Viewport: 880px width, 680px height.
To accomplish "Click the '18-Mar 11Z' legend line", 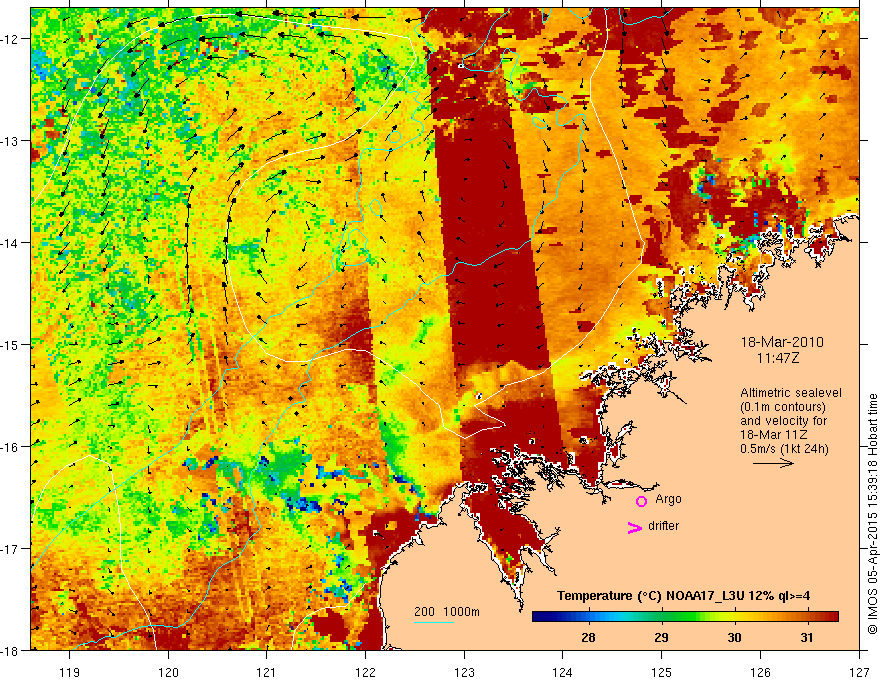I will click(x=775, y=435).
